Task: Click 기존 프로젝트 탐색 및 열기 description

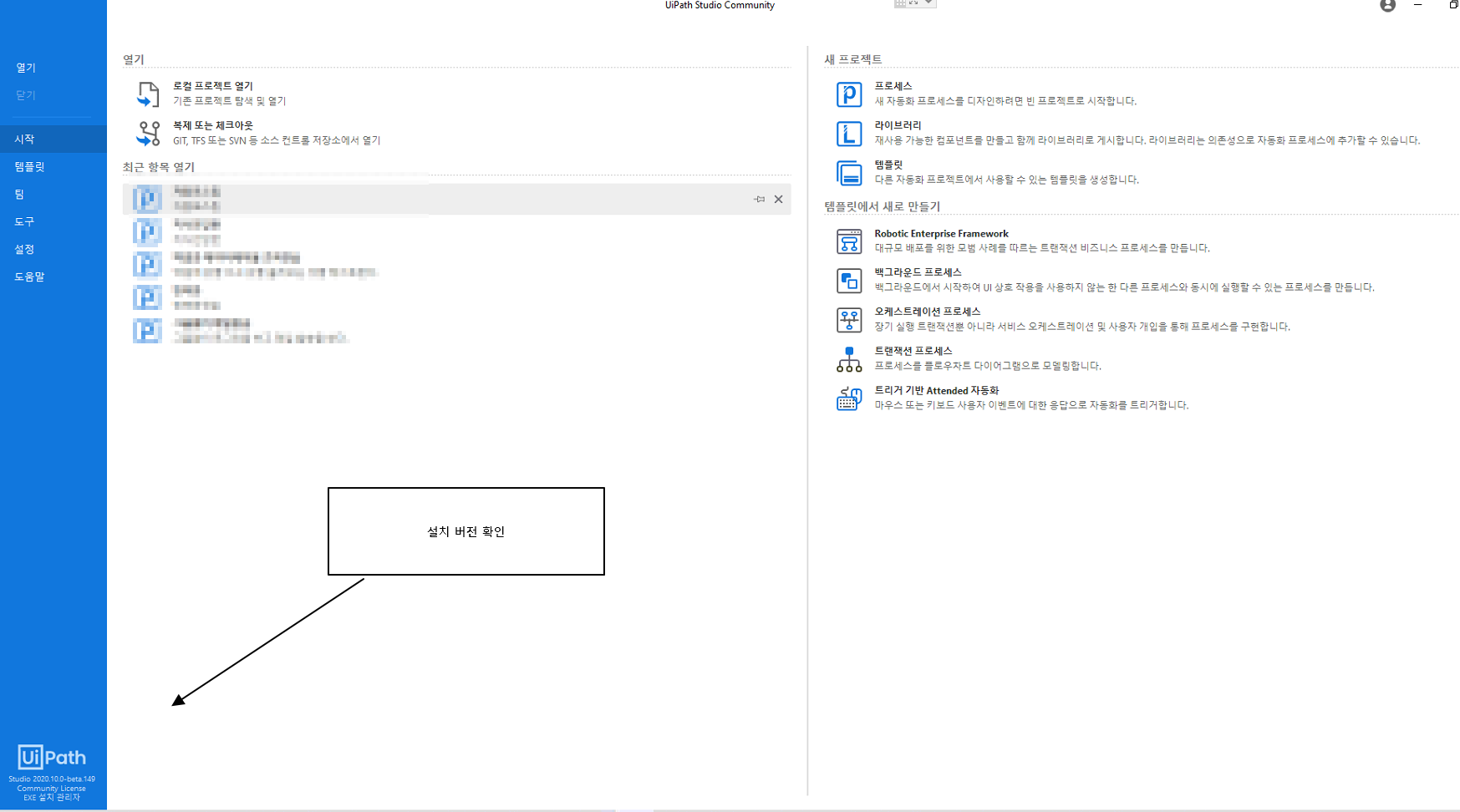Action: click(230, 101)
